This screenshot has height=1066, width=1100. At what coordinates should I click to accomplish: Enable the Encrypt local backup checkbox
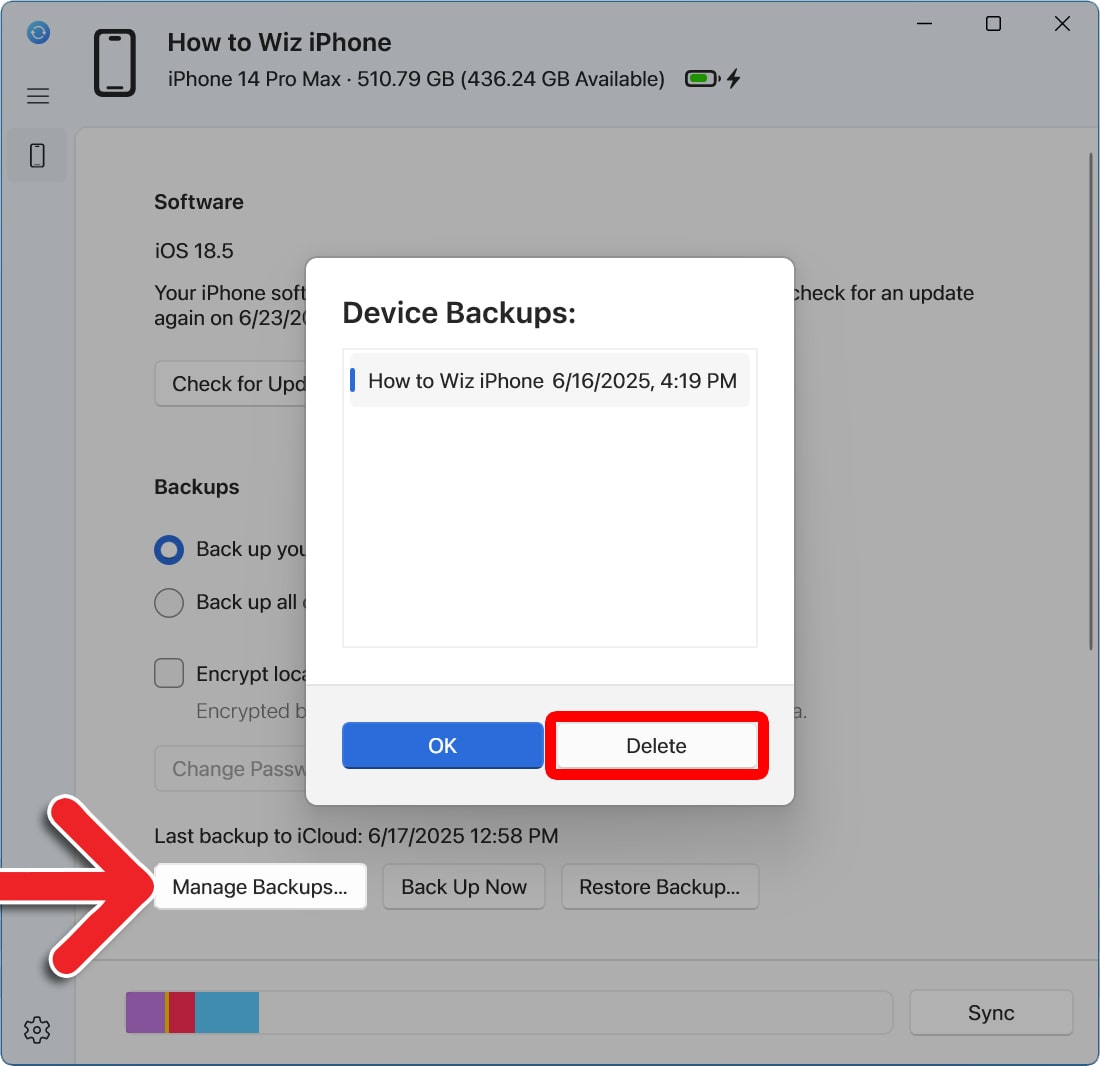coord(168,673)
